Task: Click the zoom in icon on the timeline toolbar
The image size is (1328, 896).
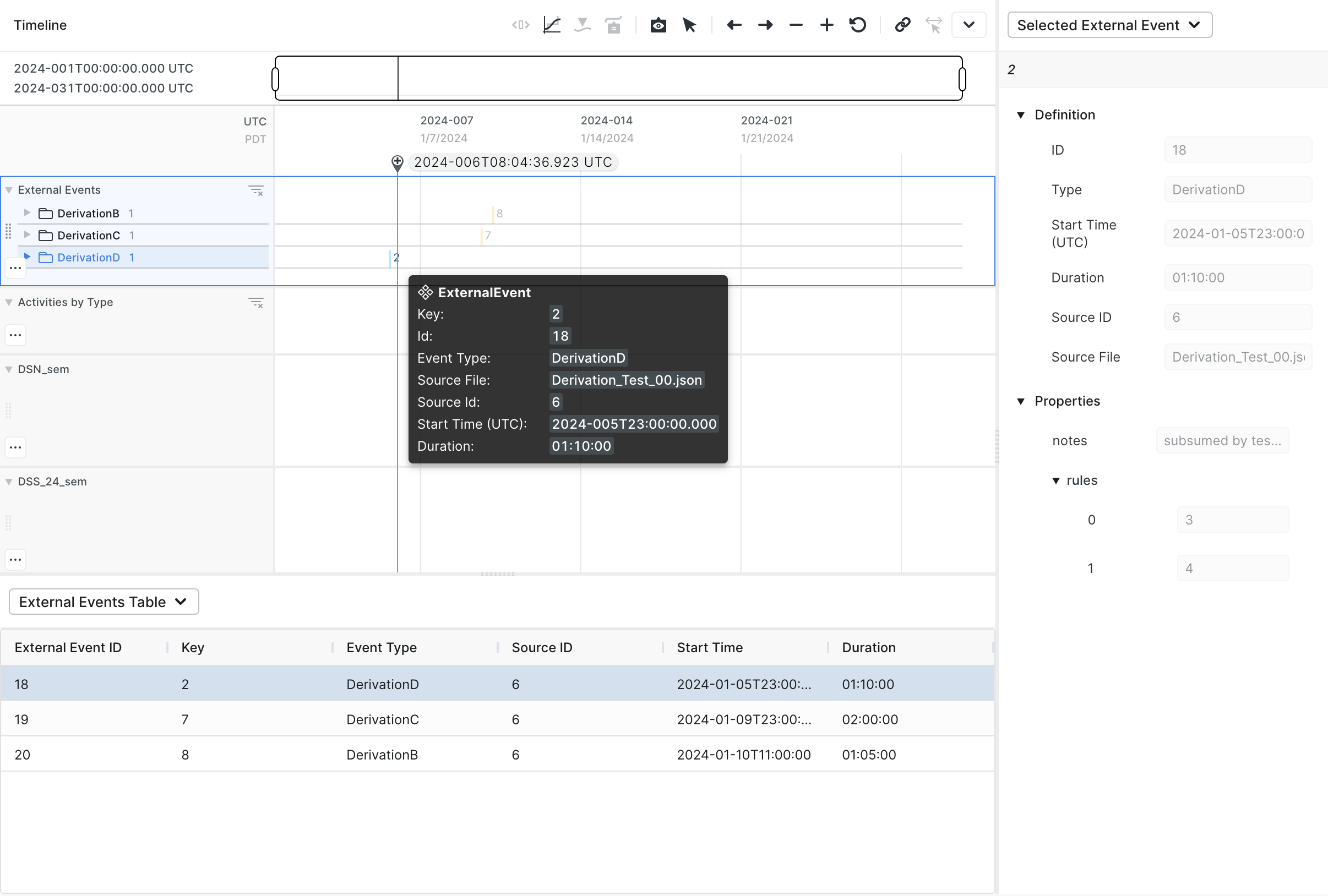Action: click(x=826, y=25)
